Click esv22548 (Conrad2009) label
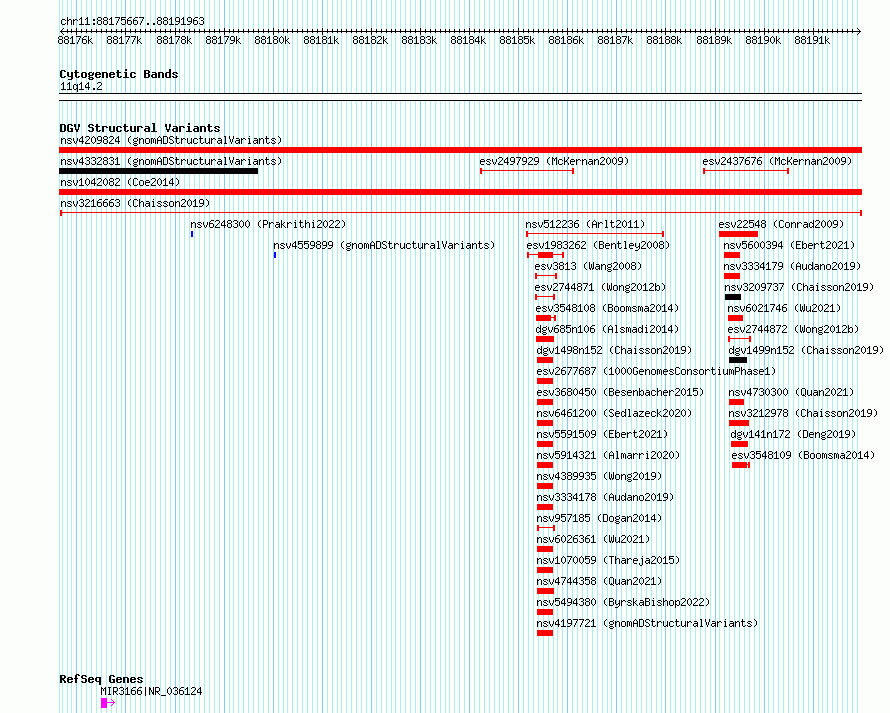The width and height of the screenshot is (890, 713). coord(781,224)
